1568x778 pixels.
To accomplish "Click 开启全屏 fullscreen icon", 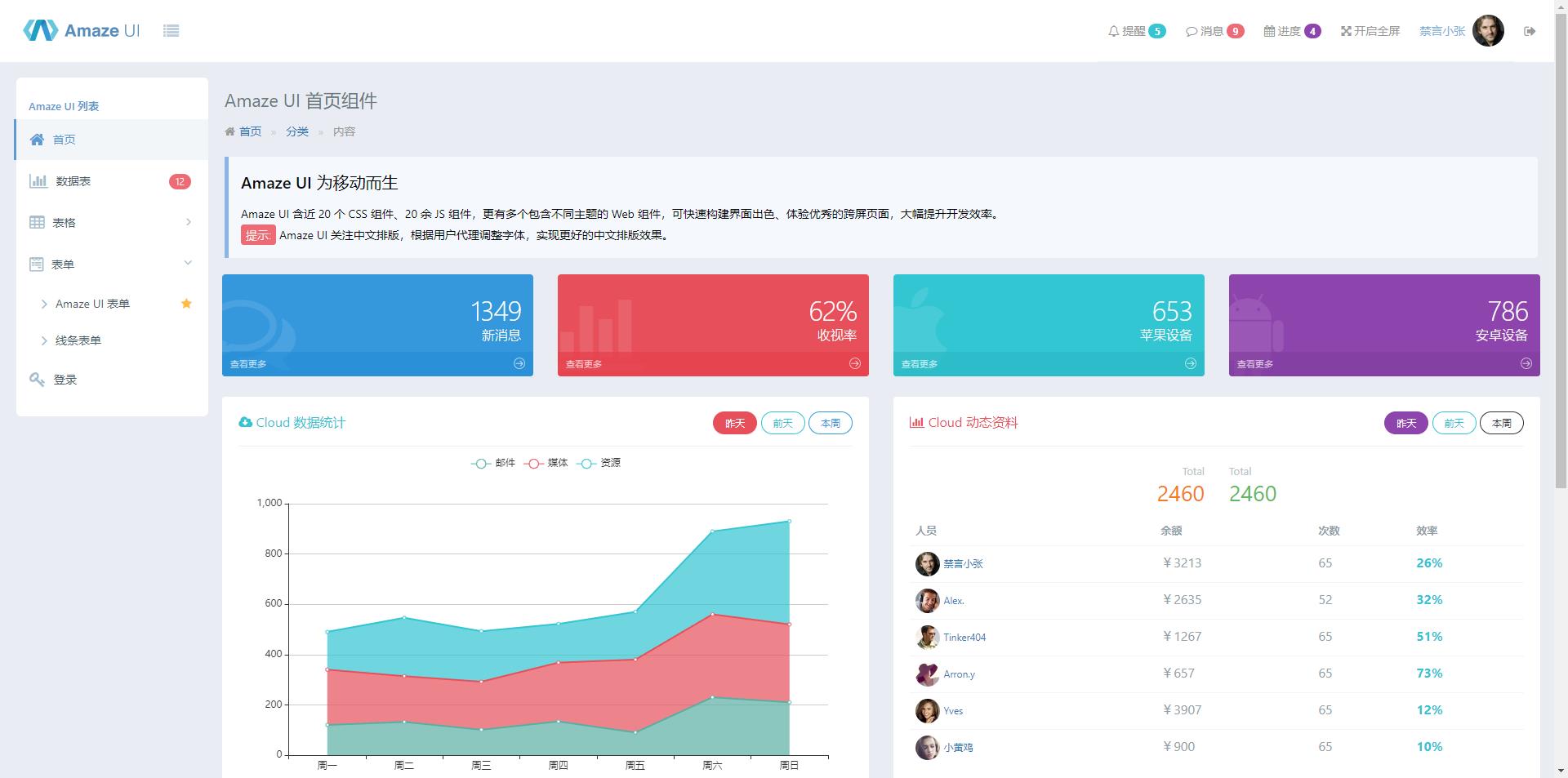I will click(x=1346, y=31).
